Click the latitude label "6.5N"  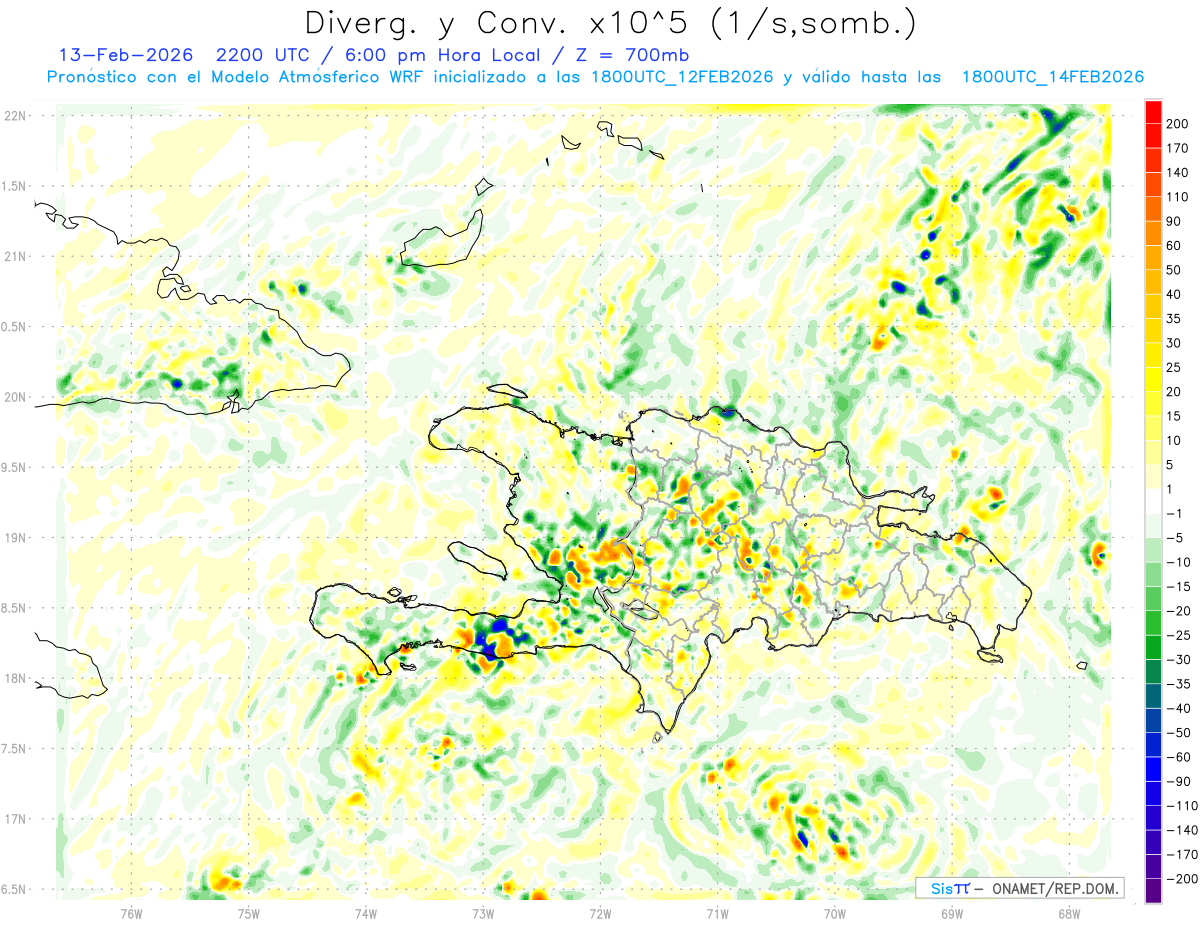tap(13, 890)
